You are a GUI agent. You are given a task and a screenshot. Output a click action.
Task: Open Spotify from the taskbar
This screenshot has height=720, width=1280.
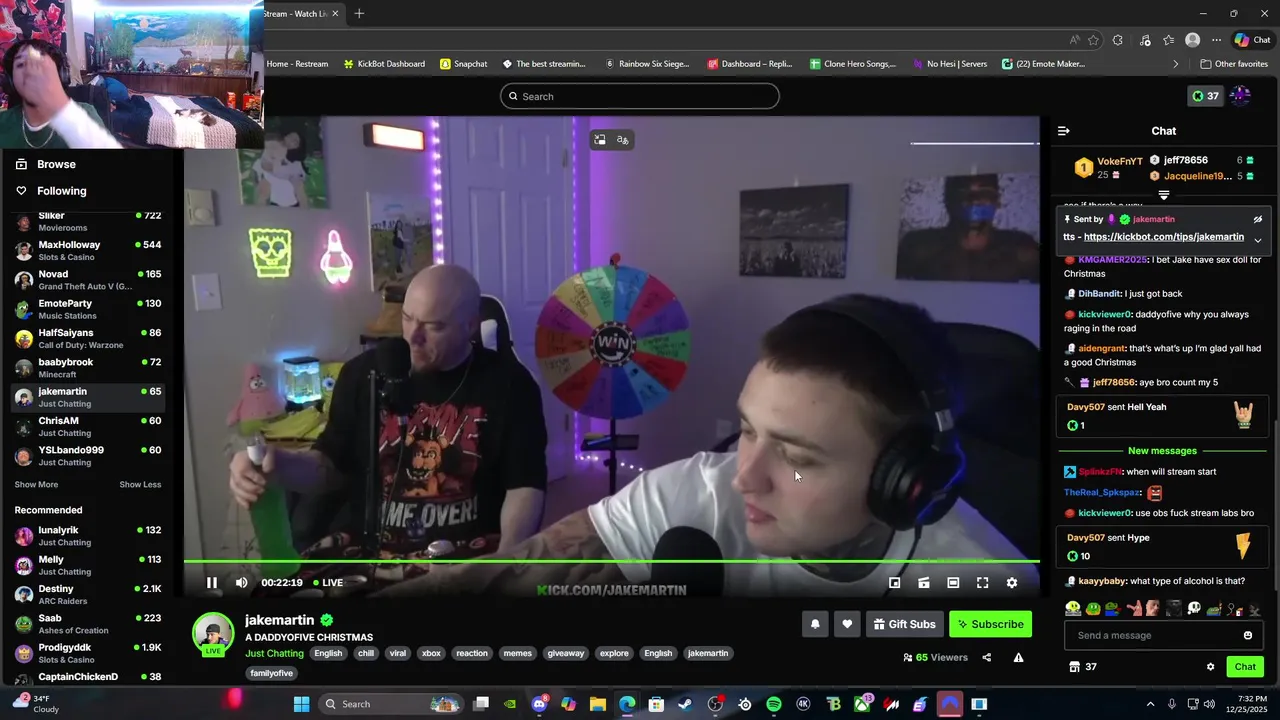[x=774, y=704]
